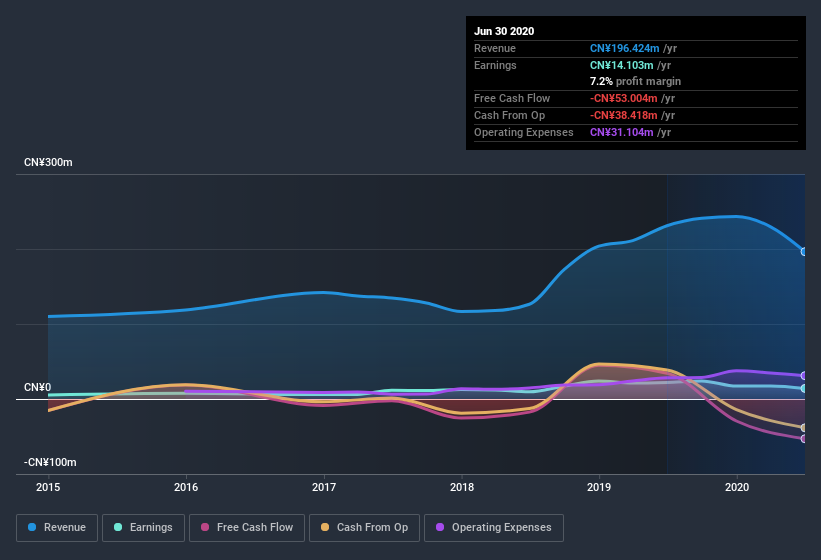821x560 pixels.
Task: Toggle the Revenue legend series
Action: [x=57, y=528]
